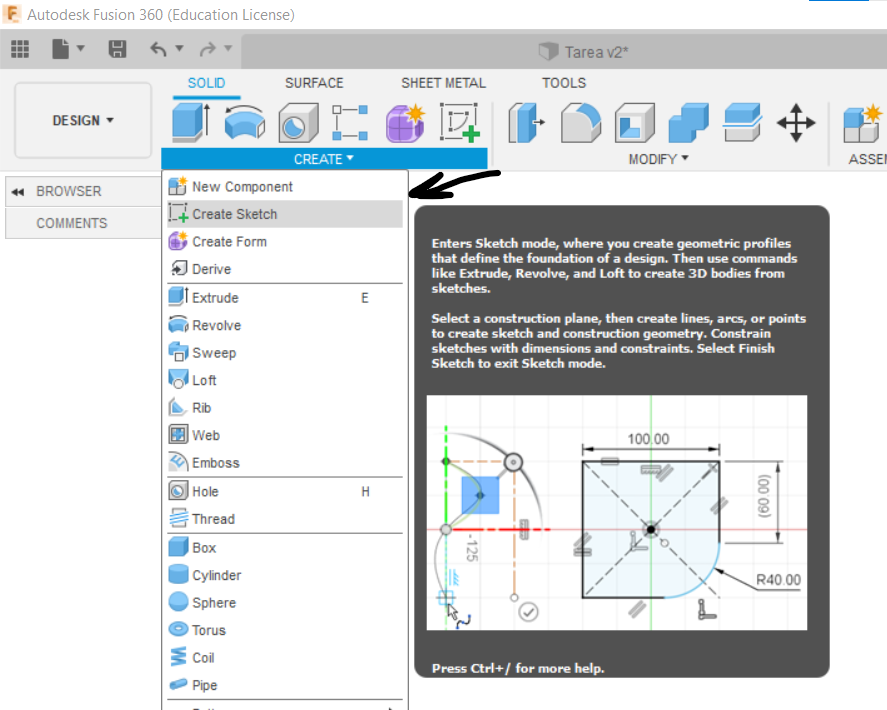Create a Box primitive from menu
This screenshot has width=887, height=710.
(x=285, y=548)
